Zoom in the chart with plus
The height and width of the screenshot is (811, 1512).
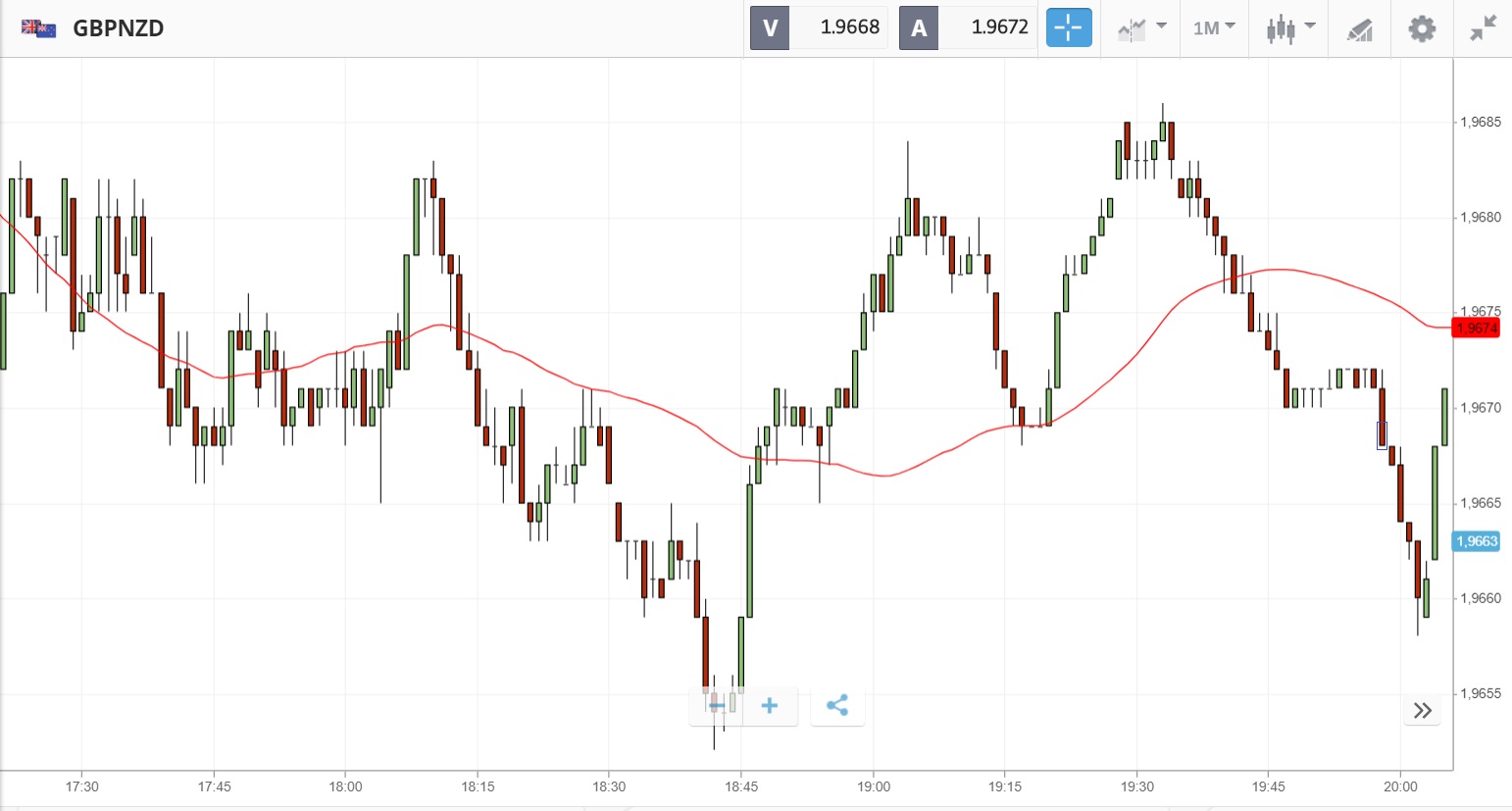[x=770, y=705]
